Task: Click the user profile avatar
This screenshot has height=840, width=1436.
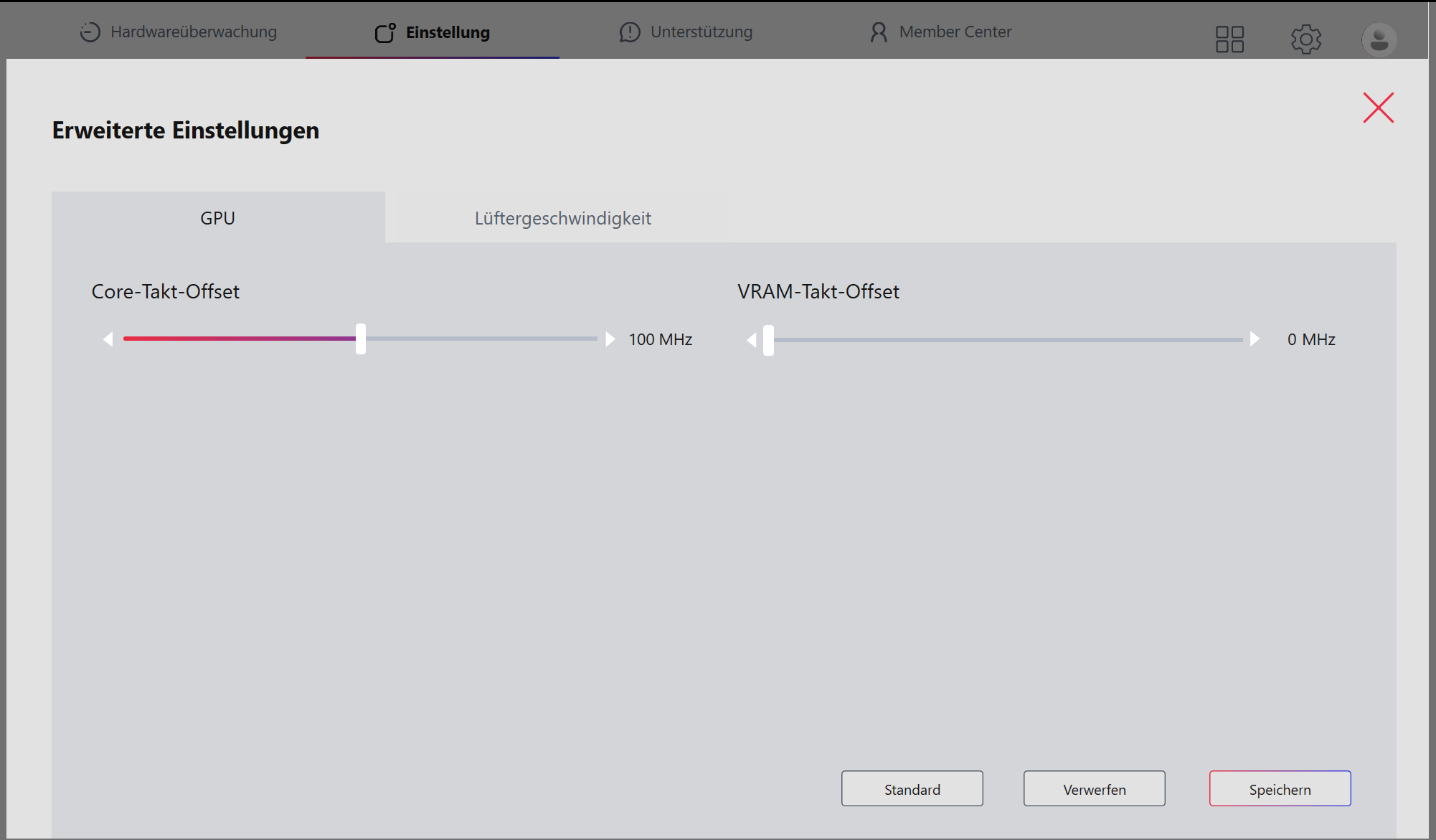Action: click(x=1379, y=39)
